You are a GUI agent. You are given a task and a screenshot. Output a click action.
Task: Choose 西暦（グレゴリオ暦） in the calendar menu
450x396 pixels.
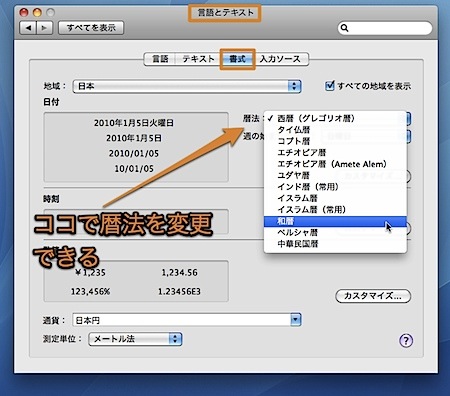pos(335,118)
